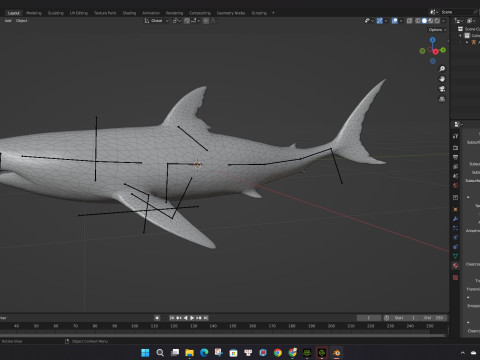
Task: Switch to wireframe viewport shading
Action: [x=418, y=21]
